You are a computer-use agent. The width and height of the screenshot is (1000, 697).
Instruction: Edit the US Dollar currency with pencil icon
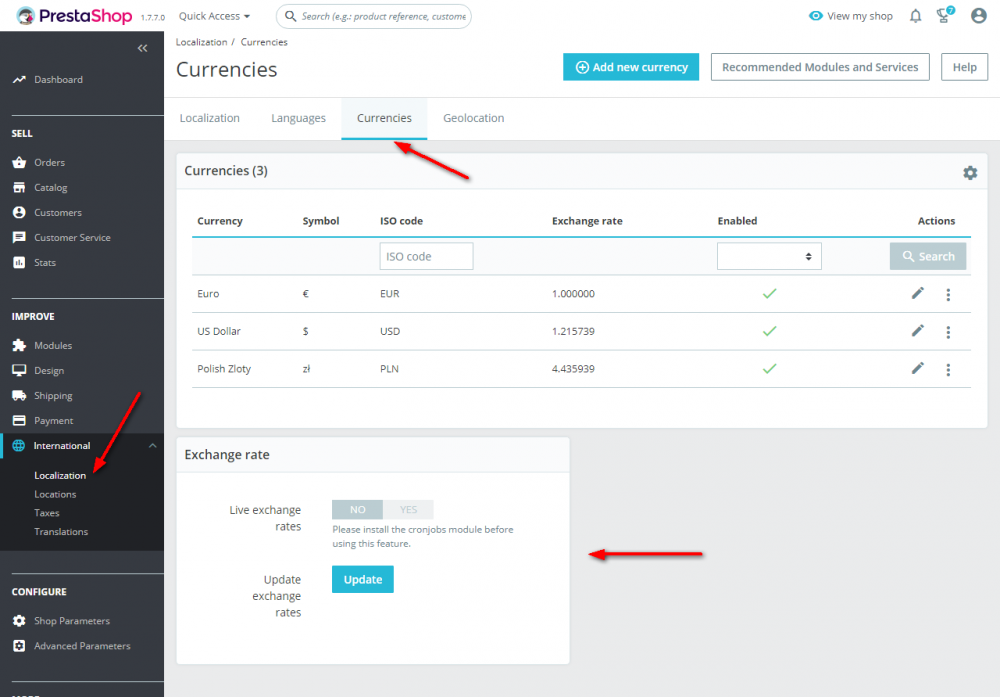pos(918,331)
